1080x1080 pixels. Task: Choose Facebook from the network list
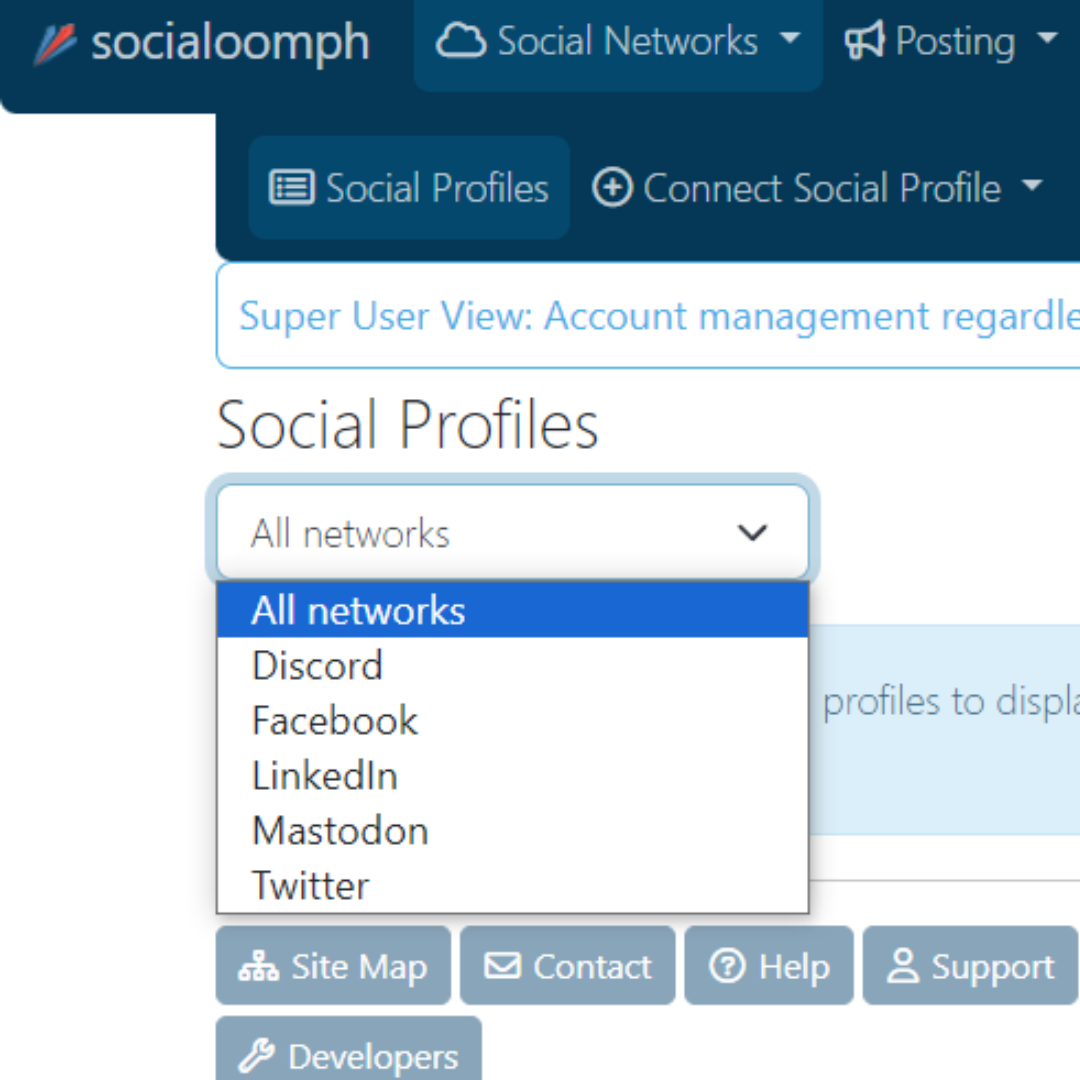512,720
